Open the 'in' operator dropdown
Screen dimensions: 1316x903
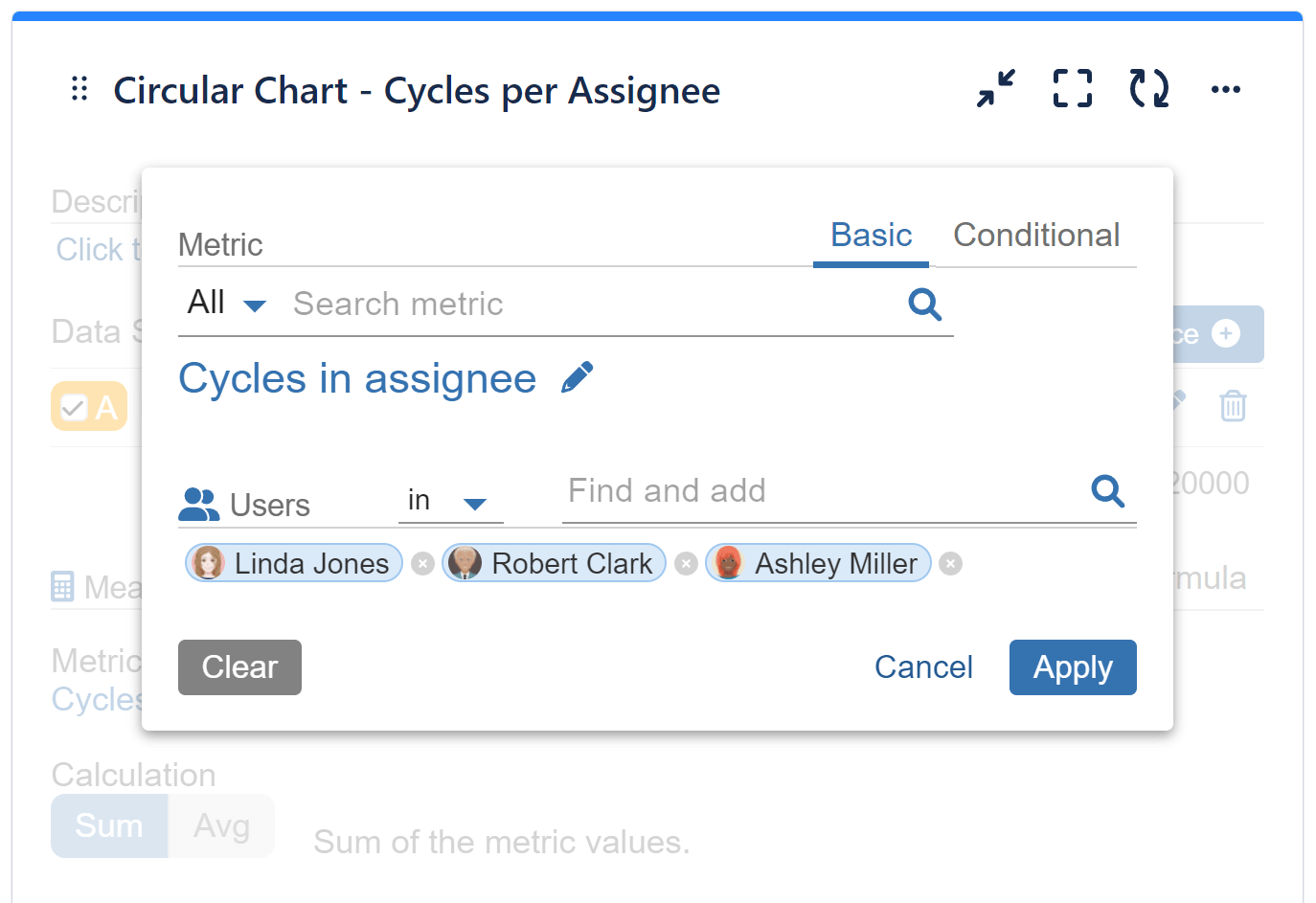[x=450, y=500]
